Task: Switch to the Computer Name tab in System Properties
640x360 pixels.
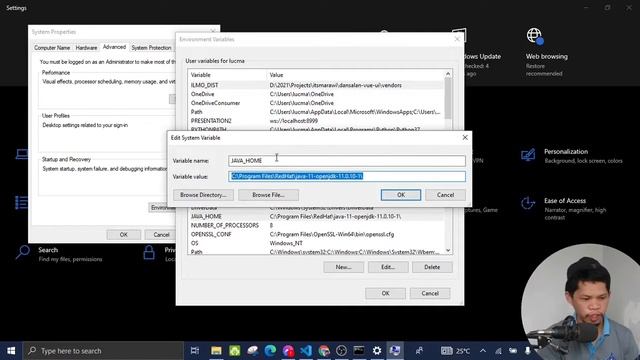Action: (52, 48)
